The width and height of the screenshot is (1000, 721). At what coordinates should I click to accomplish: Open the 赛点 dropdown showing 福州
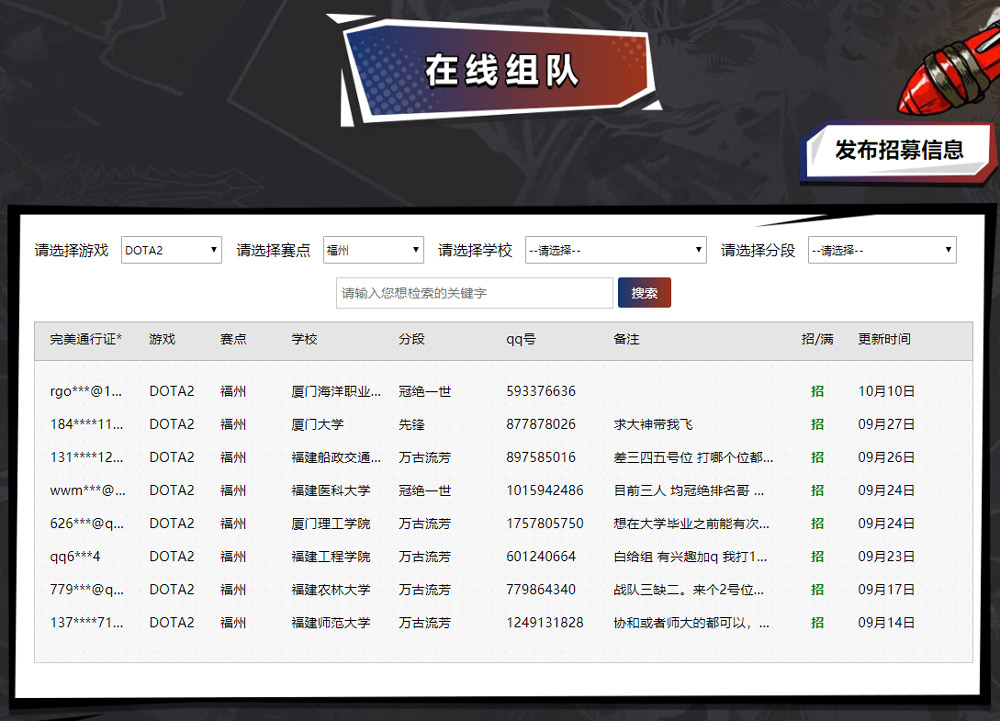pyautogui.click(x=372, y=249)
